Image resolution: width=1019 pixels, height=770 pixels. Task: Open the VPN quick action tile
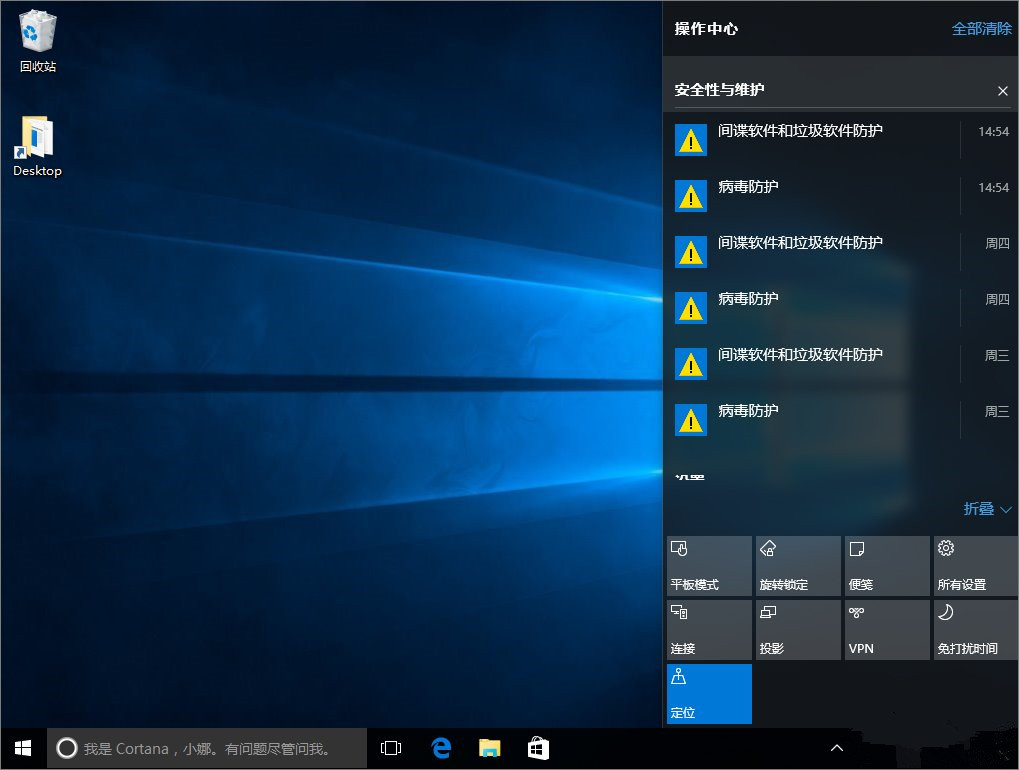click(x=887, y=630)
